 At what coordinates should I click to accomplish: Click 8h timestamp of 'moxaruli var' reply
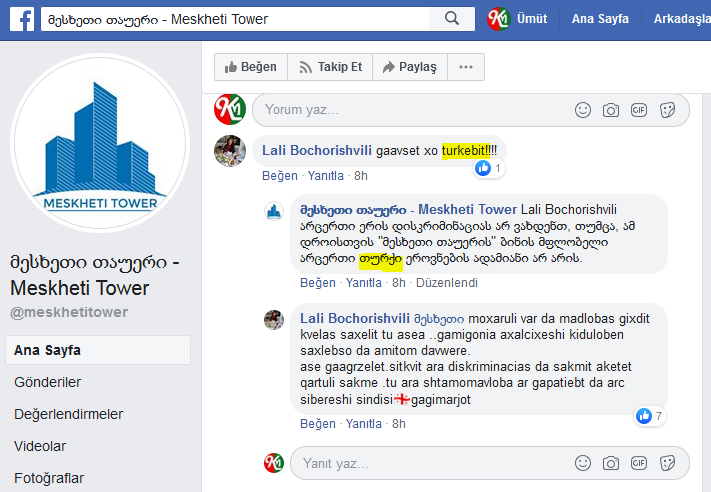(399, 424)
